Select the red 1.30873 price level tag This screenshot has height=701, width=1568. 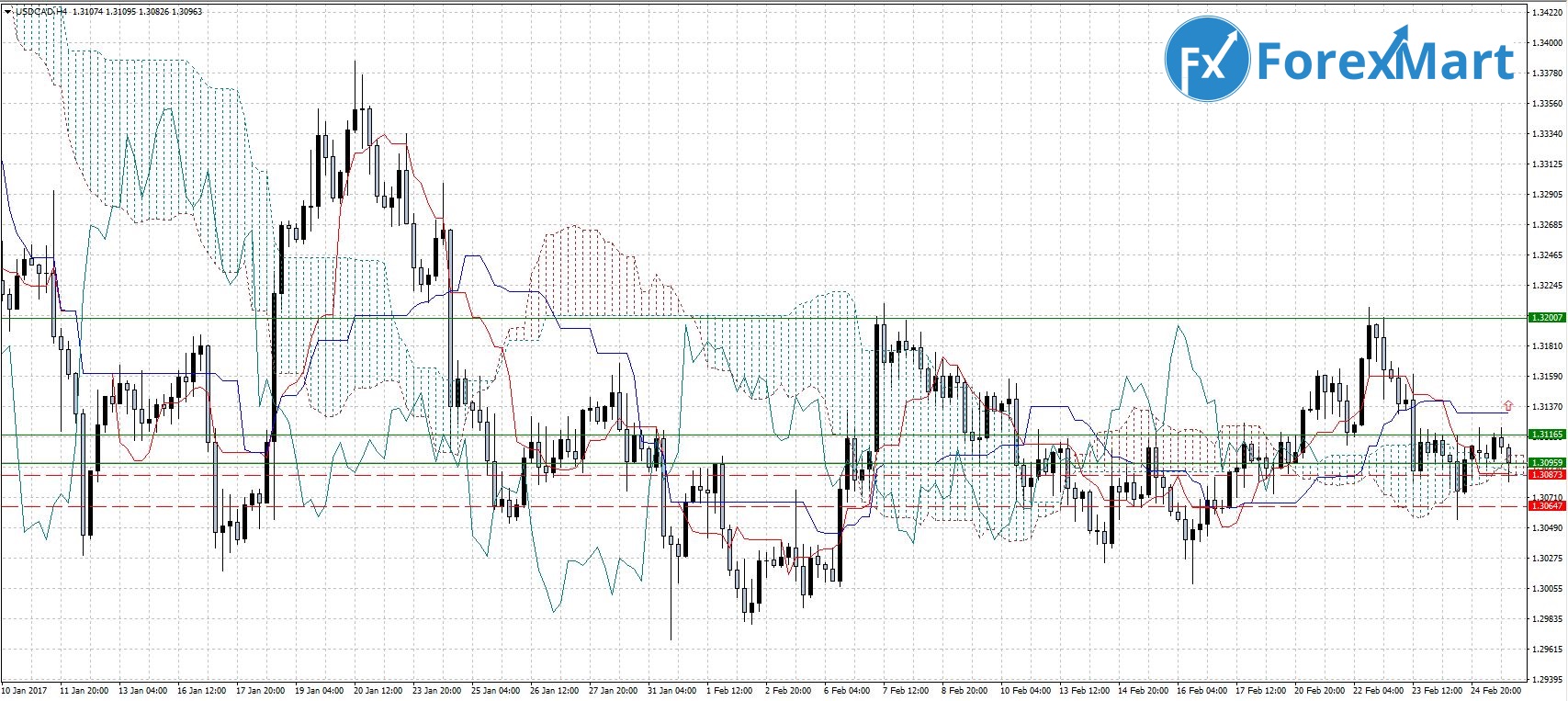coord(1546,475)
